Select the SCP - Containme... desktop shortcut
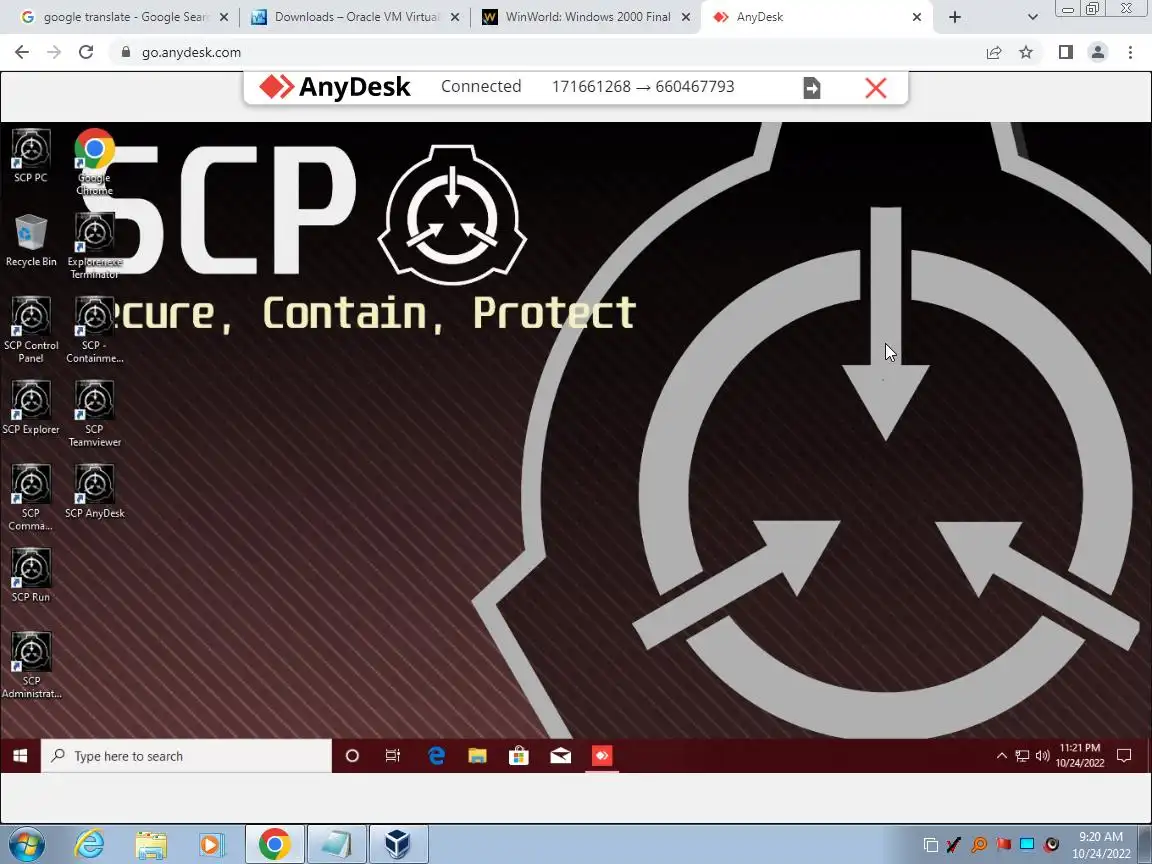 pyautogui.click(x=94, y=330)
